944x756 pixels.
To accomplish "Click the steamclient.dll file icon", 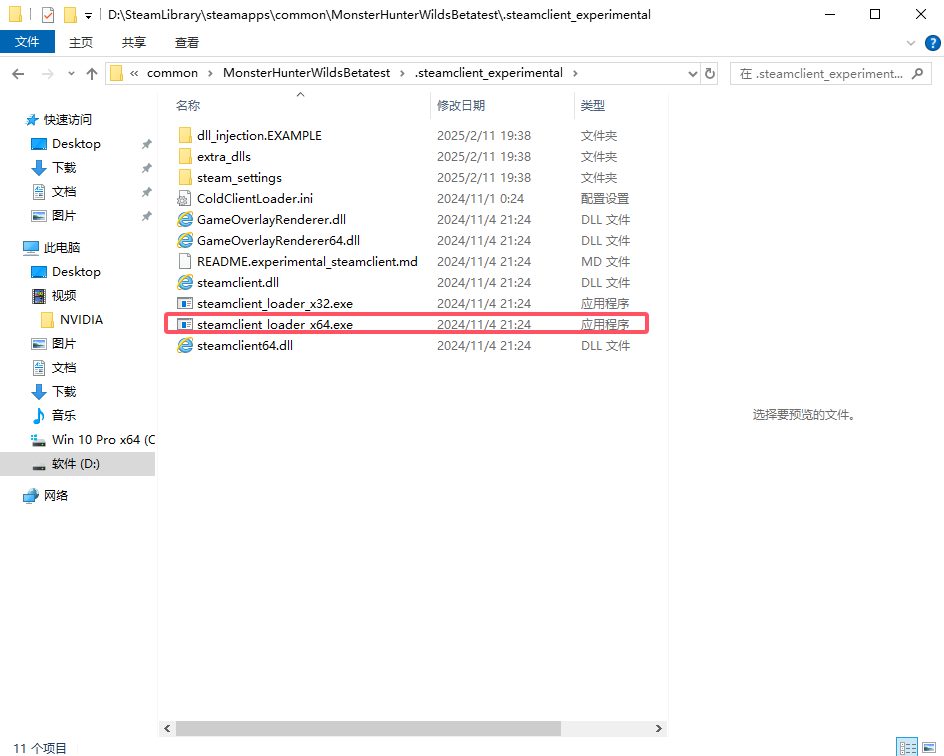I will [x=185, y=283].
